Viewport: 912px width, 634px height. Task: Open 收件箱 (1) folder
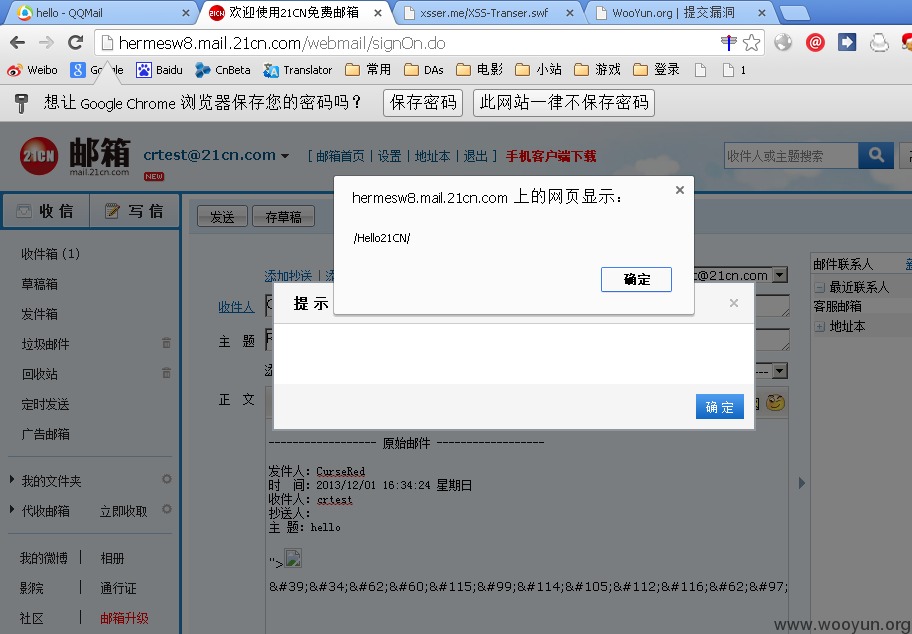pyautogui.click(x=51, y=254)
